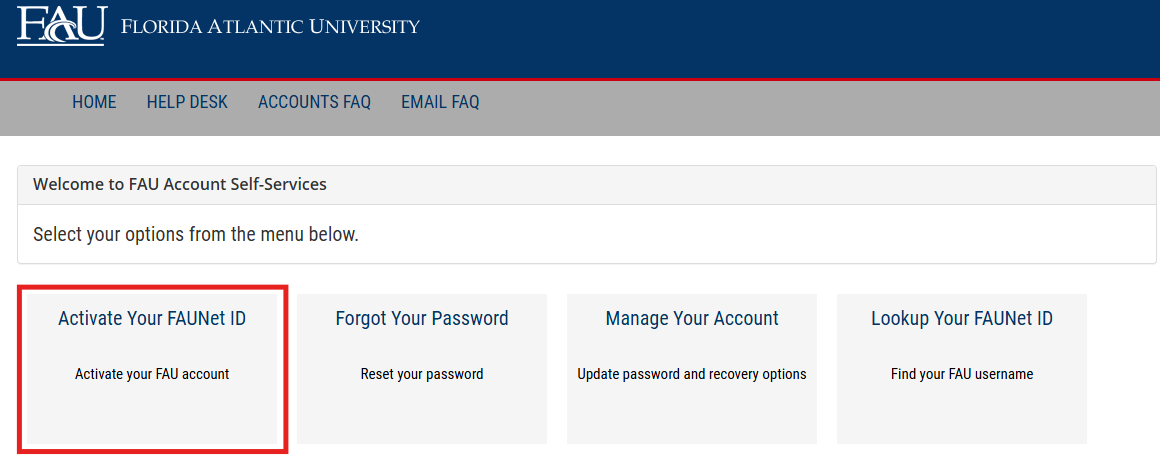Open the Lookup Your FAUNet ID heading
The width and height of the screenshot is (1160, 462).
962,318
